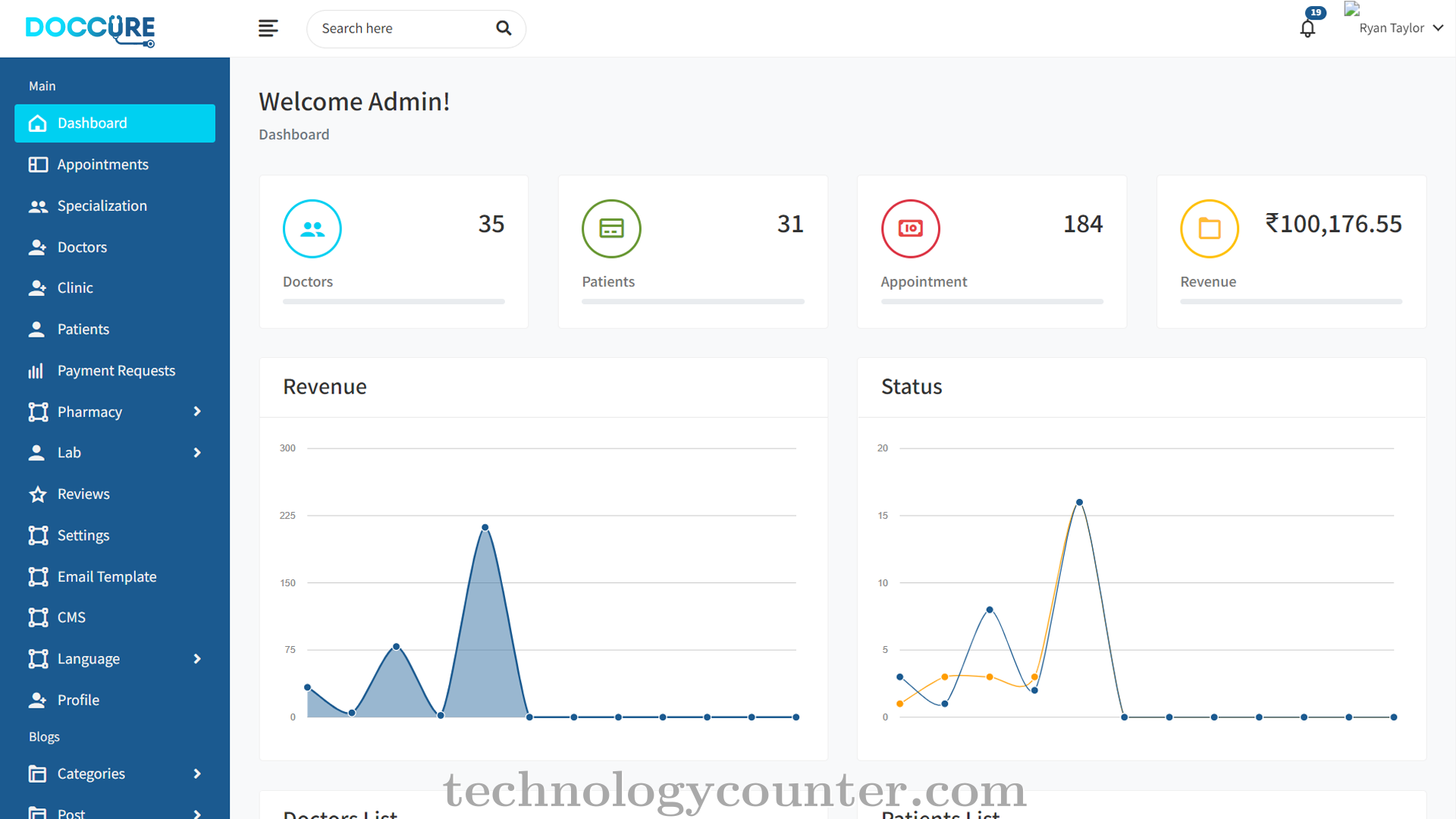This screenshot has width=1456, height=819.
Task: Click the Appointments sidebar icon
Action: (37, 165)
